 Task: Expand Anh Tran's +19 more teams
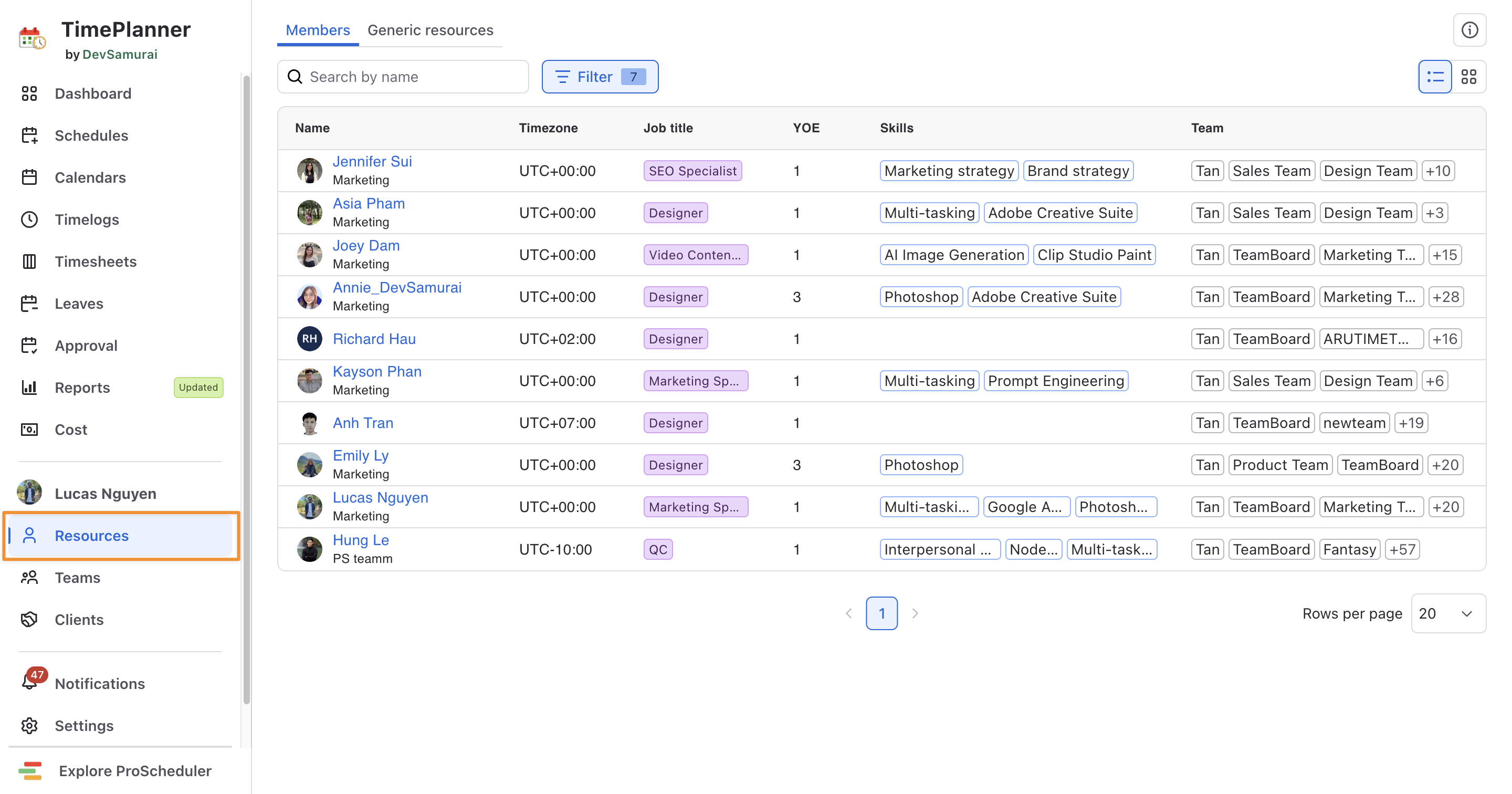1411,423
